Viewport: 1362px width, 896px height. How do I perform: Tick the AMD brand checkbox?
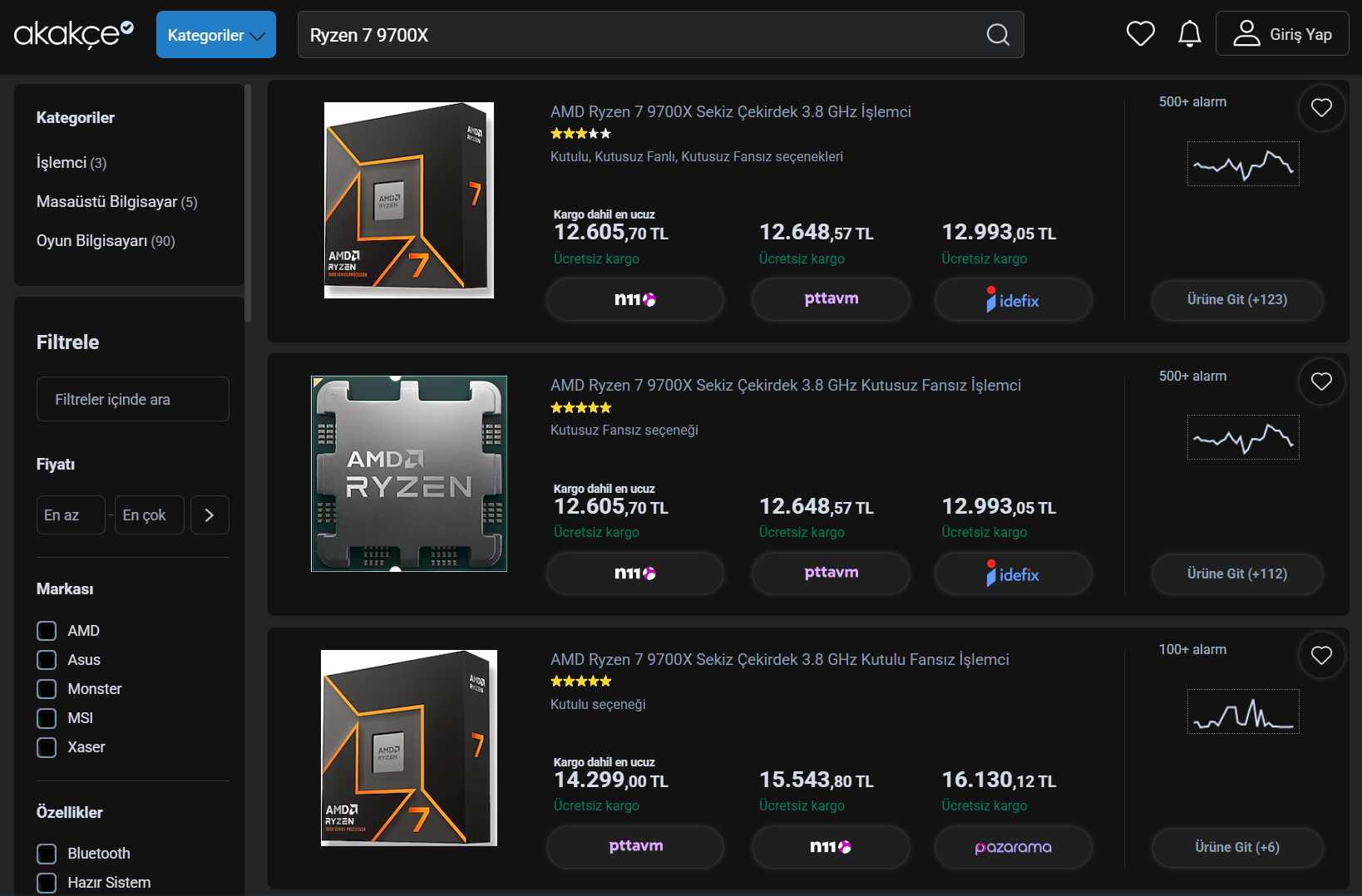click(x=47, y=631)
